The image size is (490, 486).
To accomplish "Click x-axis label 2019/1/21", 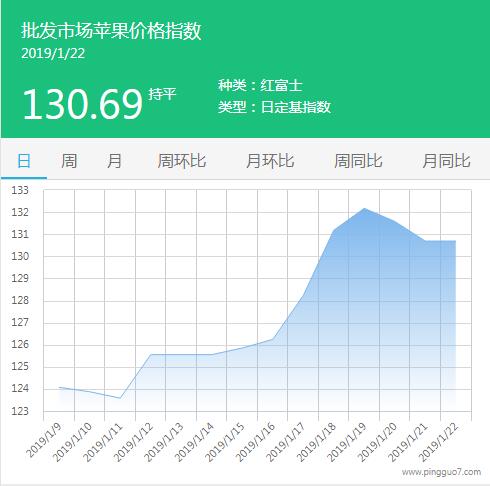I will point(408,442).
